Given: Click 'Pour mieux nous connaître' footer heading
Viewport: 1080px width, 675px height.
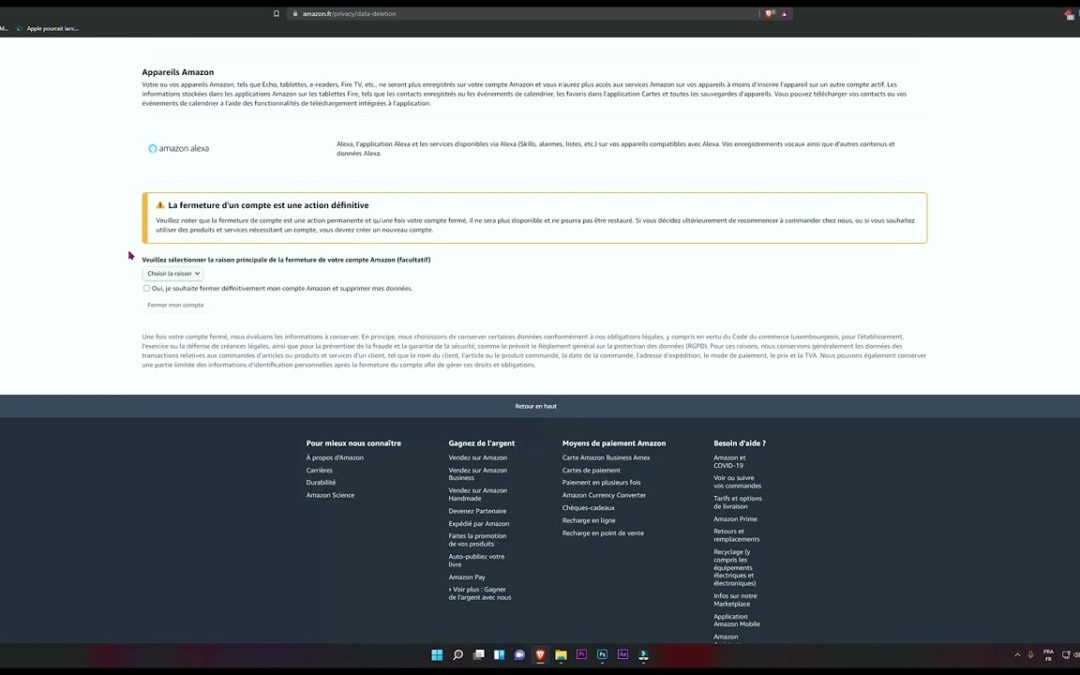Looking at the screenshot, I should (x=353, y=444).
